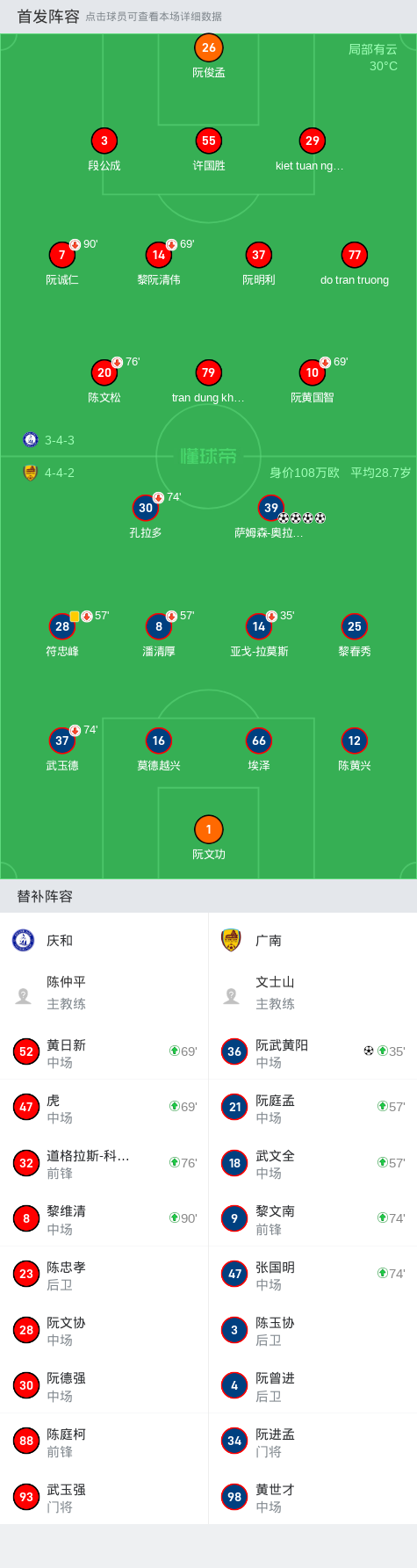Tap the 4-4-2 formation team badge
Viewport: 417px width, 1568px height.
click(31, 473)
